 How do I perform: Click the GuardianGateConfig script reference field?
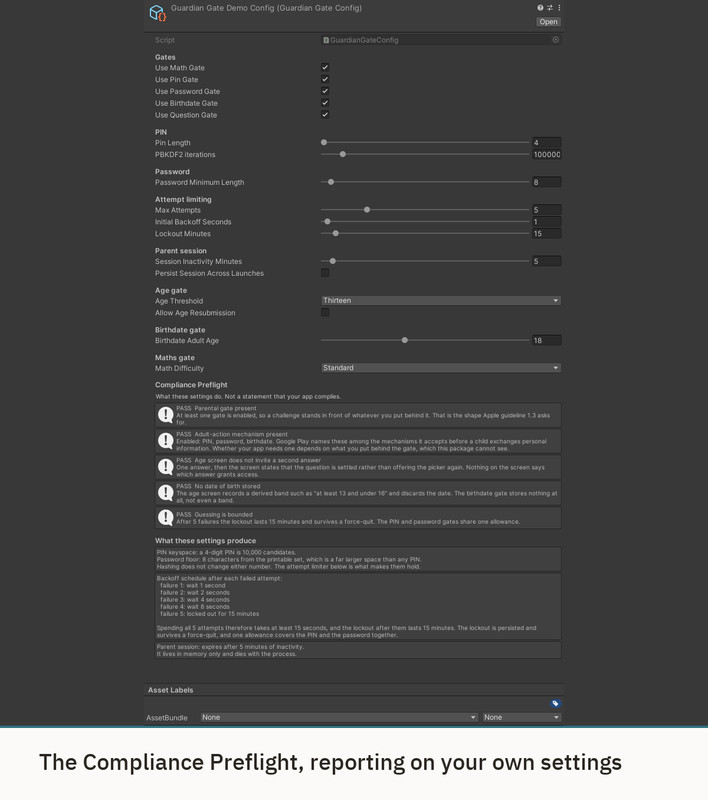click(x=441, y=40)
